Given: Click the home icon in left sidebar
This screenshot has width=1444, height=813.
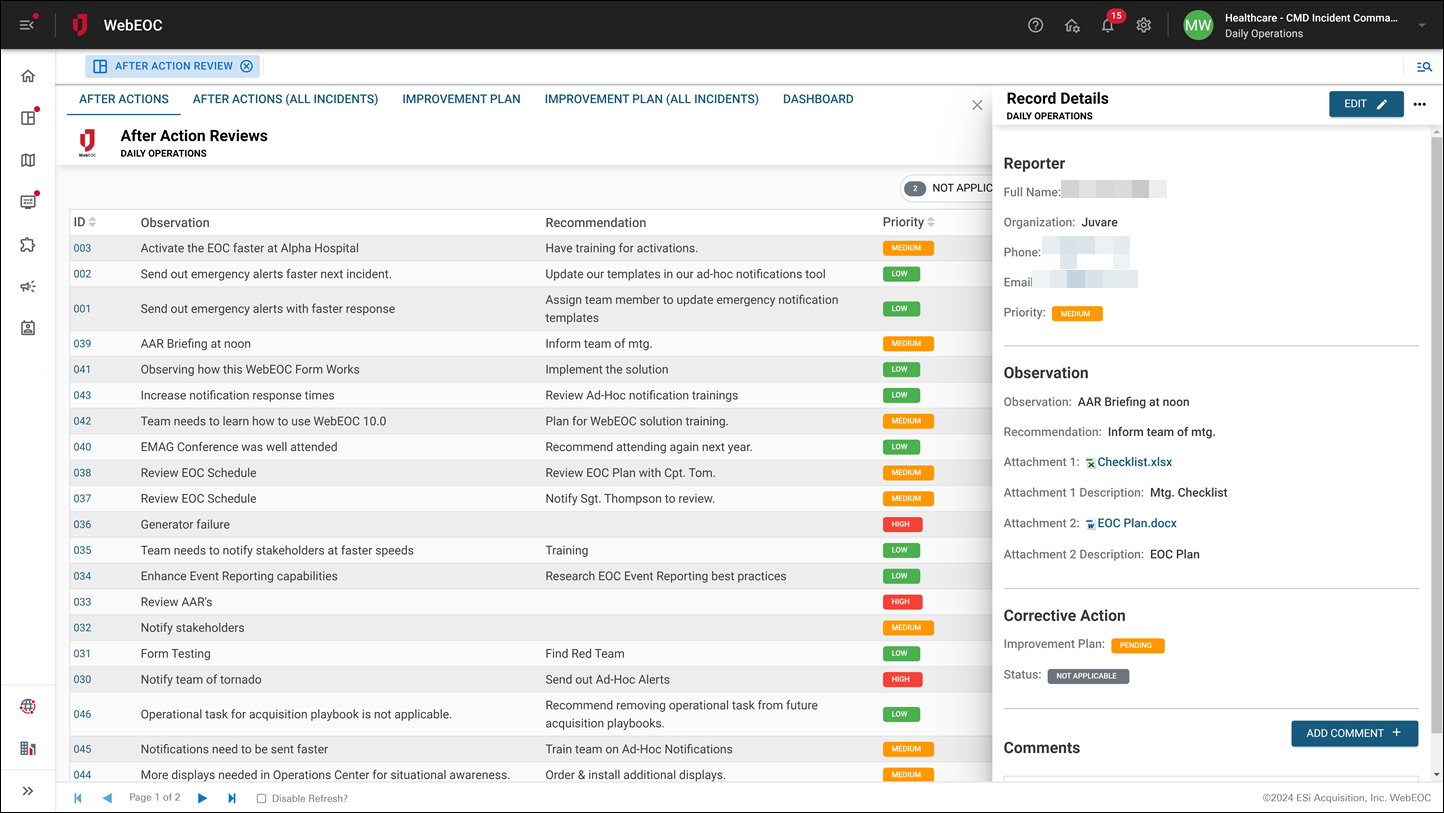Looking at the screenshot, I should pyautogui.click(x=28, y=76).
